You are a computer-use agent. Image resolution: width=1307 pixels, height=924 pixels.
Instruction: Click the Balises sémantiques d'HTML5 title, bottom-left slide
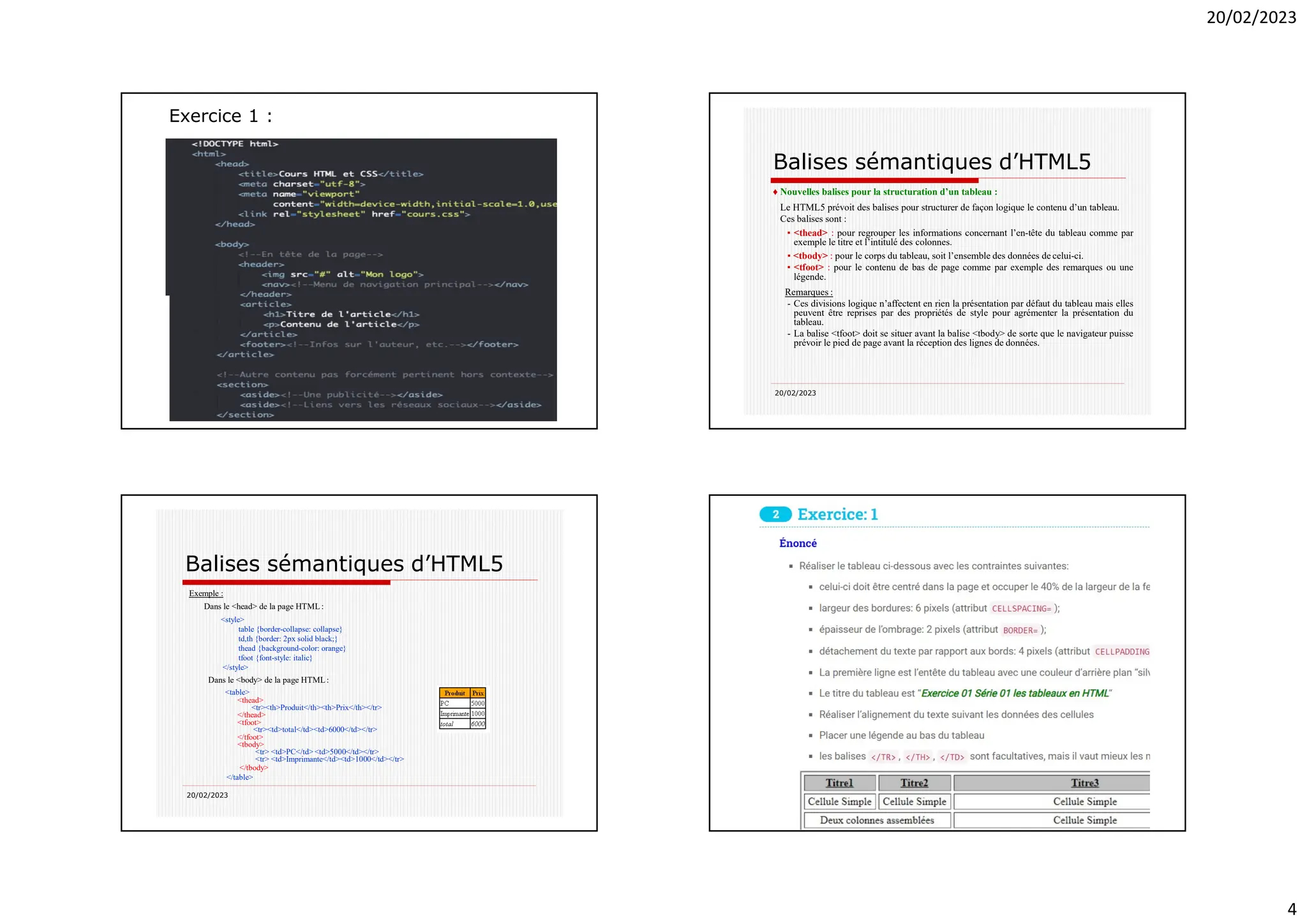344,564
